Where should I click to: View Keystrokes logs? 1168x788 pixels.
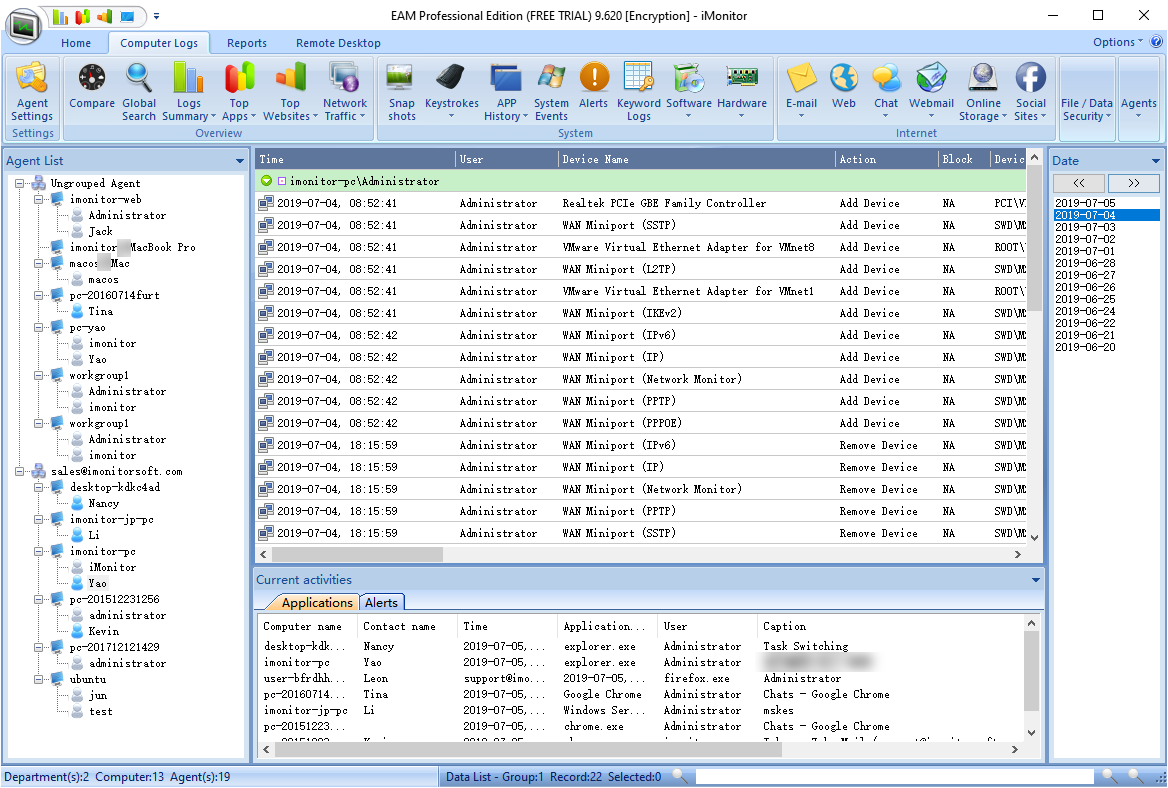pos(451,90)
